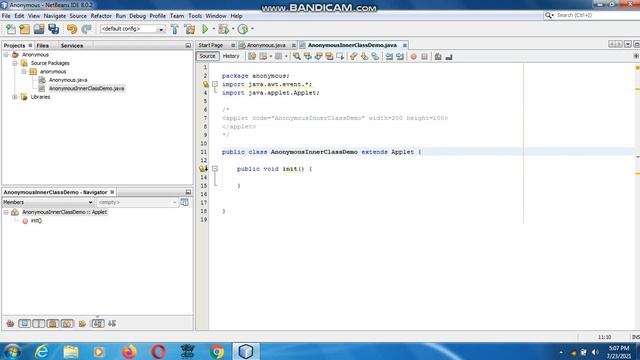Toggle Show Inherited Members in Navigator
This screenshot has width=640, height=360.
tap(10, 324)
